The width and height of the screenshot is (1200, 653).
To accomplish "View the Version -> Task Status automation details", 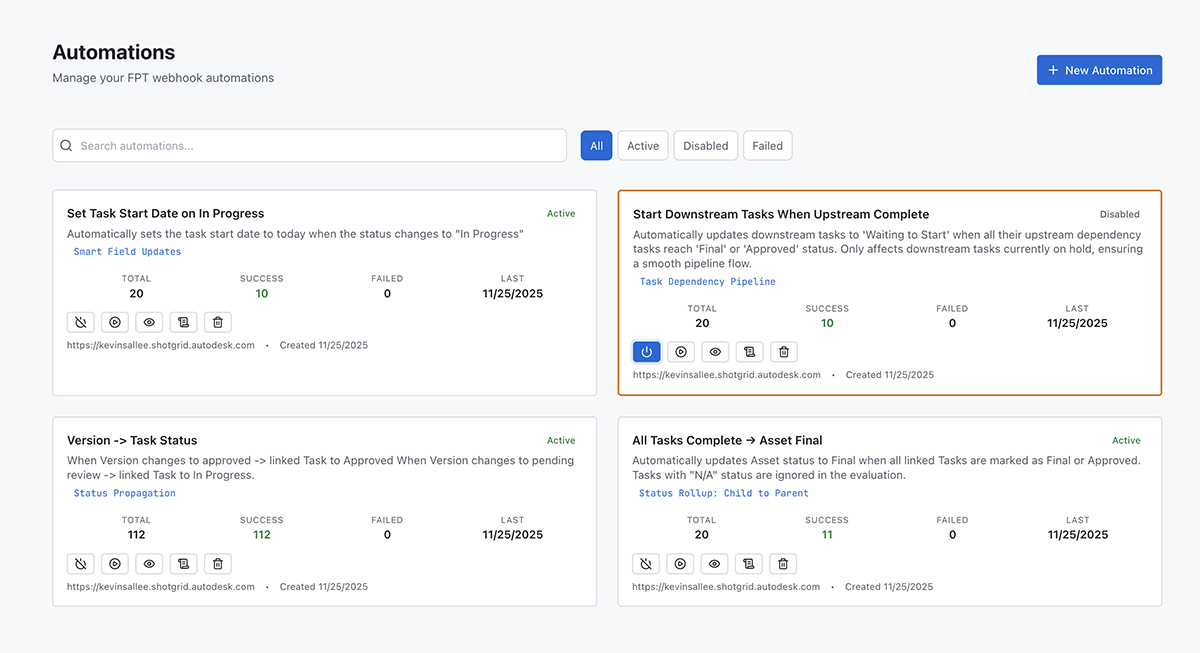I will pos(149,564).
